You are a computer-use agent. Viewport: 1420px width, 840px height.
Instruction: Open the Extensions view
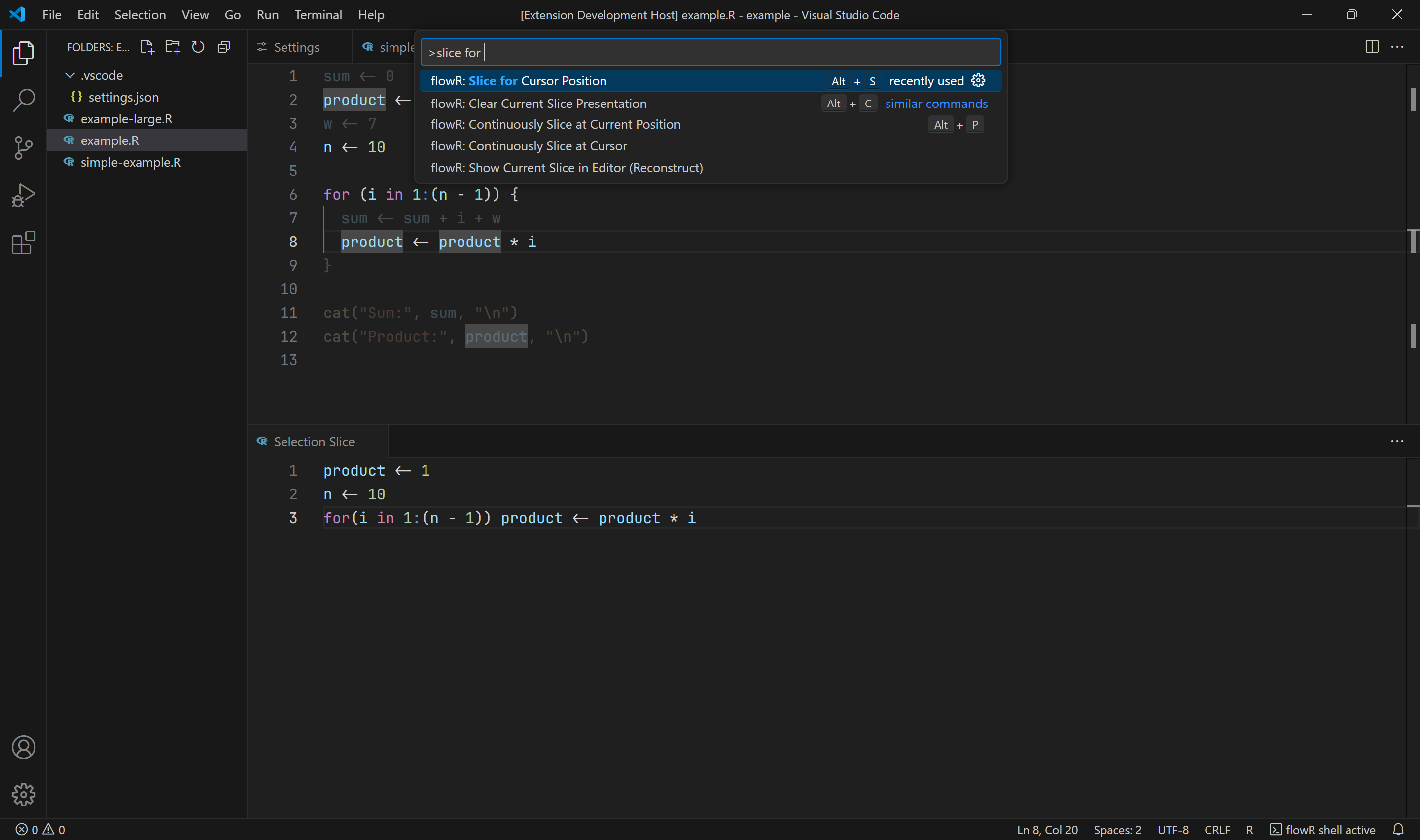[x=23, y=243]
